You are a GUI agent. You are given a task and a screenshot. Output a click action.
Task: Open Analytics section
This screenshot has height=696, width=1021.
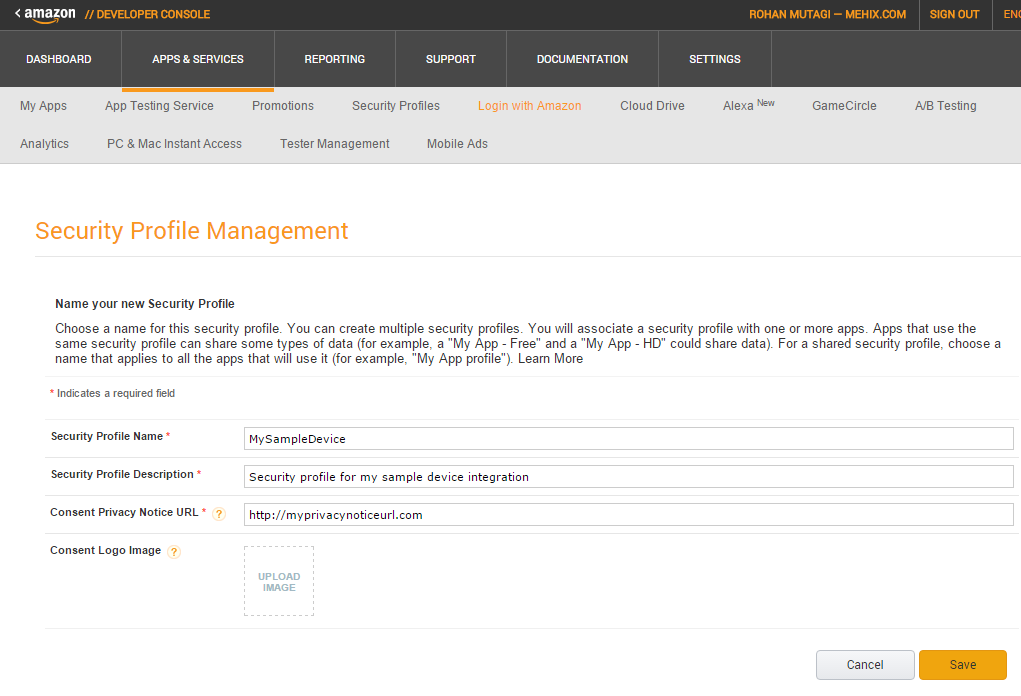tap(44, 144)
